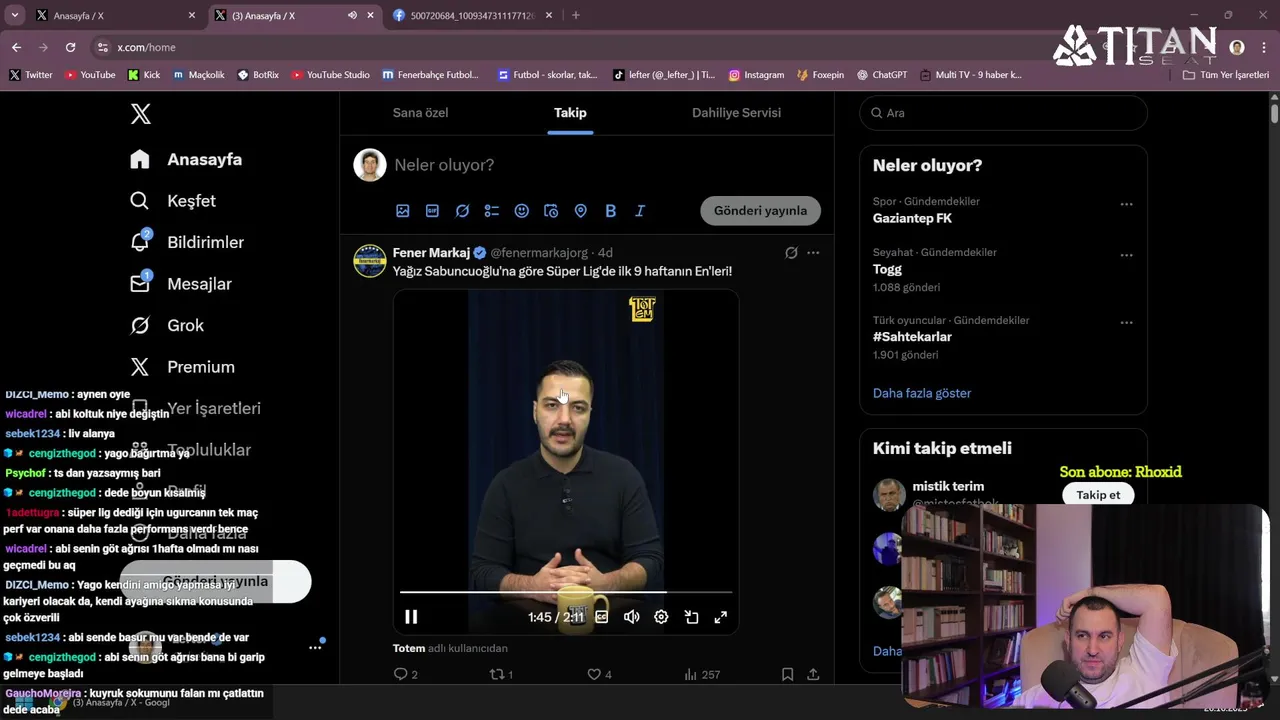The width and height of the screenshot is (1280, 720).
Task: Click Daha fazla göster in trends
Action: click(x=922, y=393)
